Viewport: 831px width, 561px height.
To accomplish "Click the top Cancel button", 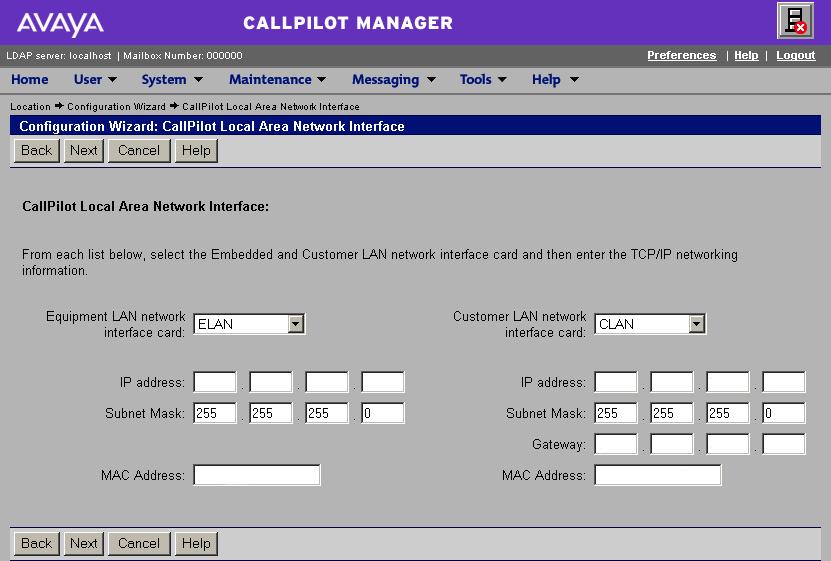I will point(139,150).
